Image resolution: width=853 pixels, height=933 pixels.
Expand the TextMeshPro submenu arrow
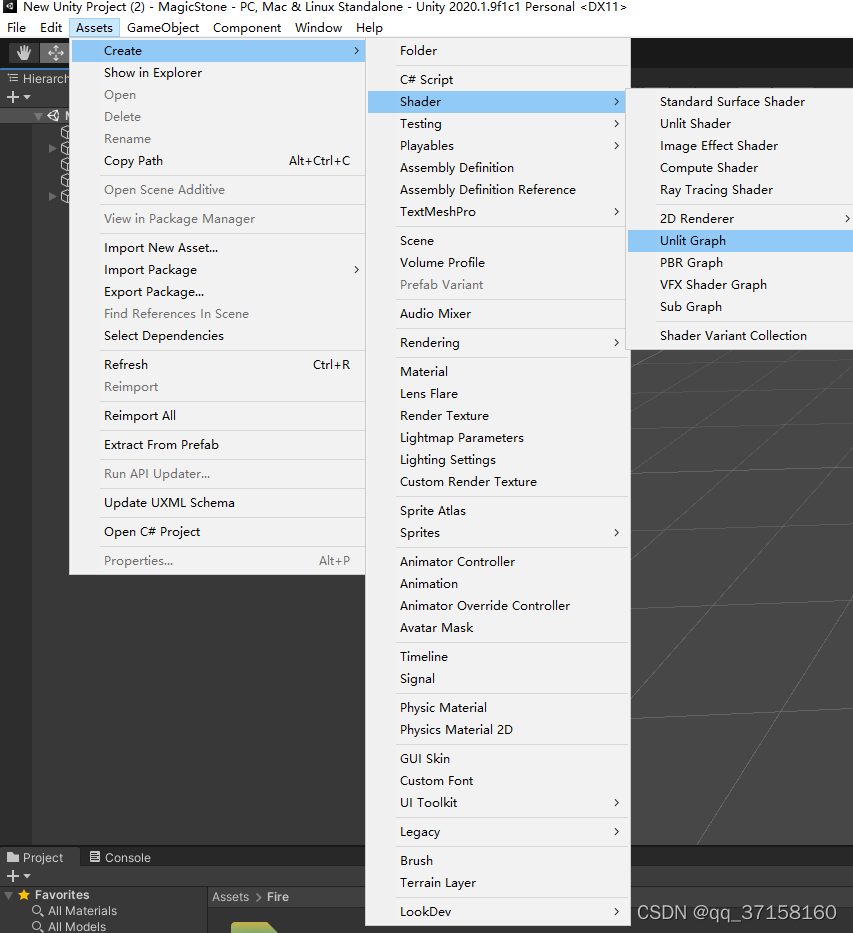pos(616,212)
